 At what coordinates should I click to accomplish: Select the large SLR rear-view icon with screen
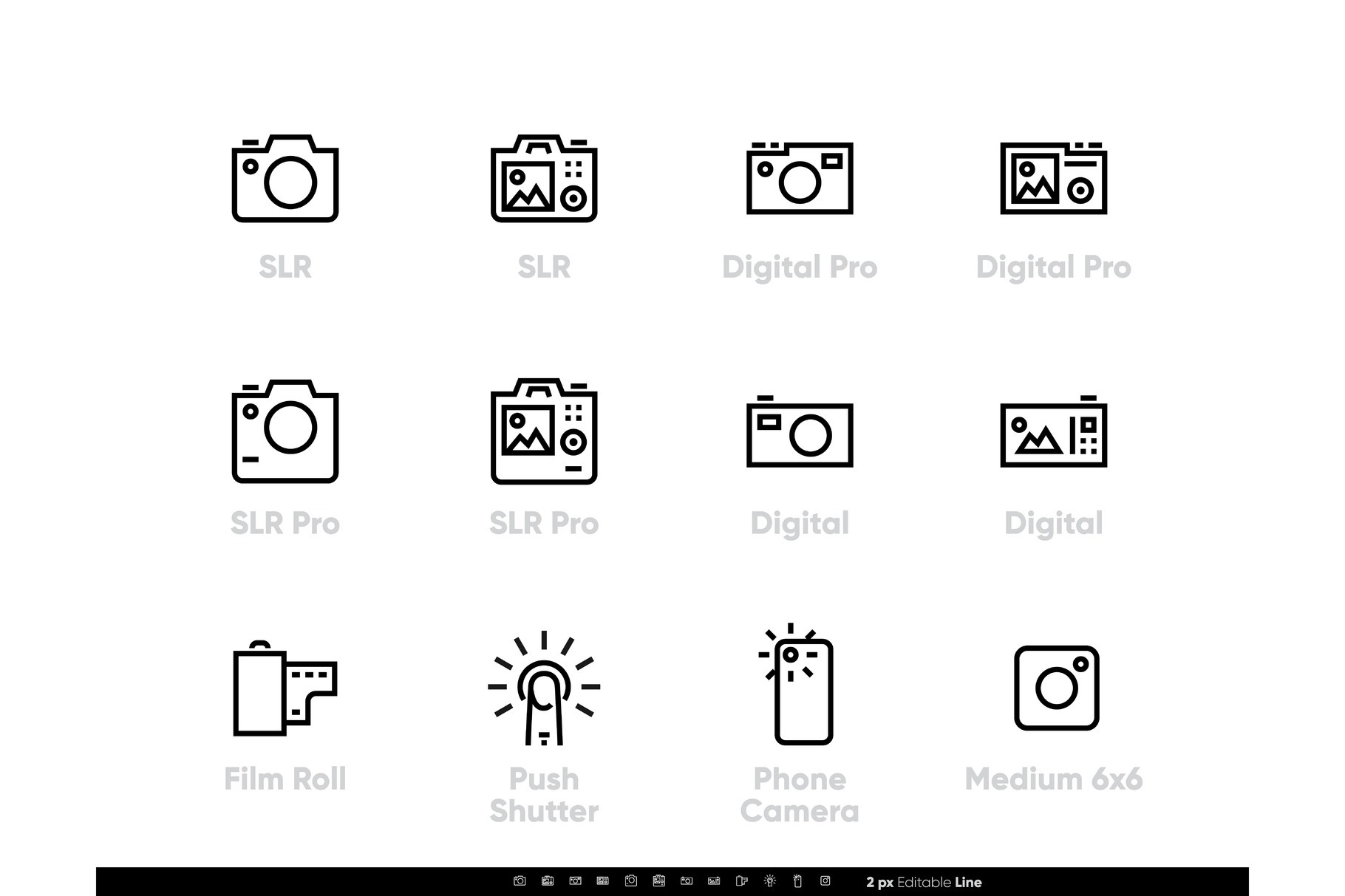544,179
